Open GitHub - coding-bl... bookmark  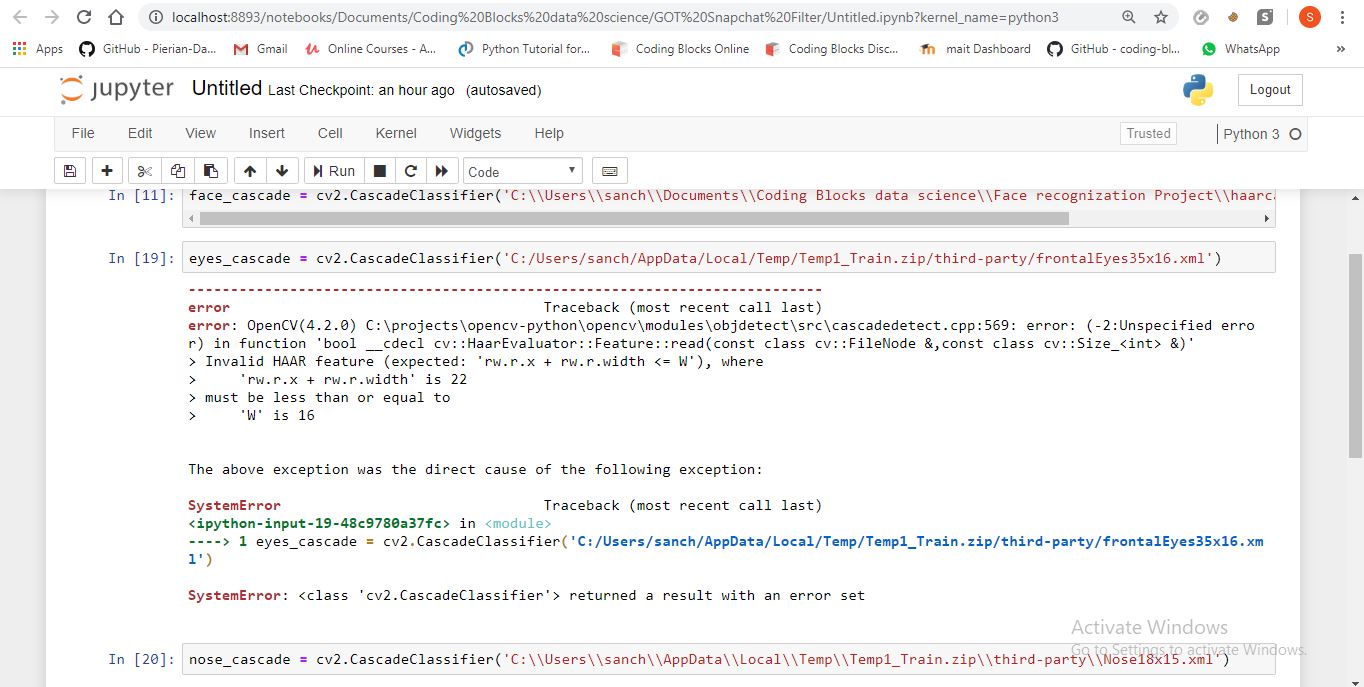pos(1114,49)
